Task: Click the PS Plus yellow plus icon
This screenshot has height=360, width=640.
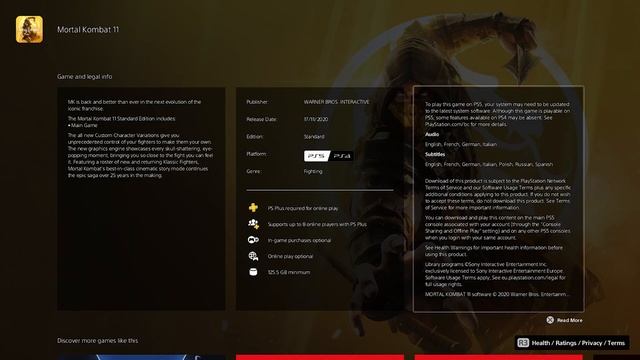Action: (253, 208)
